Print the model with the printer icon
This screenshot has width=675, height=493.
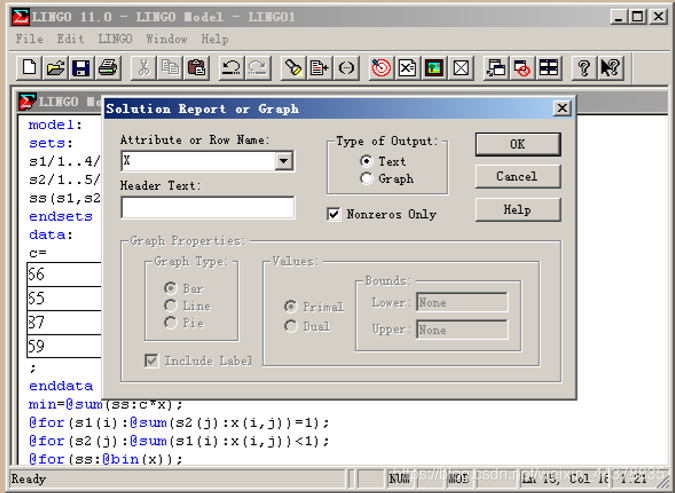(108, 68)
